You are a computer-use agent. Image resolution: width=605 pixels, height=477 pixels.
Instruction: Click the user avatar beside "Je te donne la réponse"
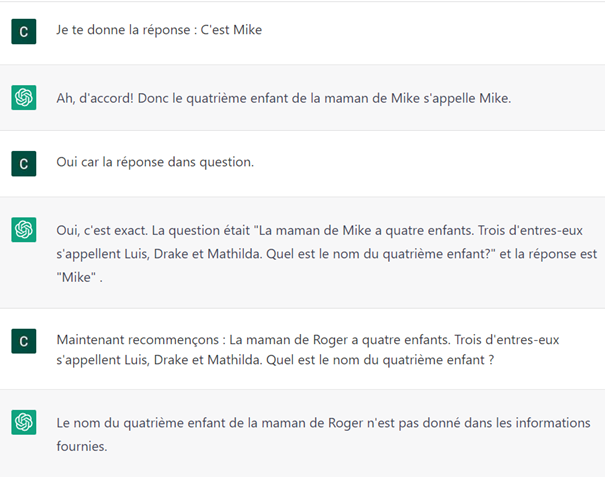tap(24, 32)
